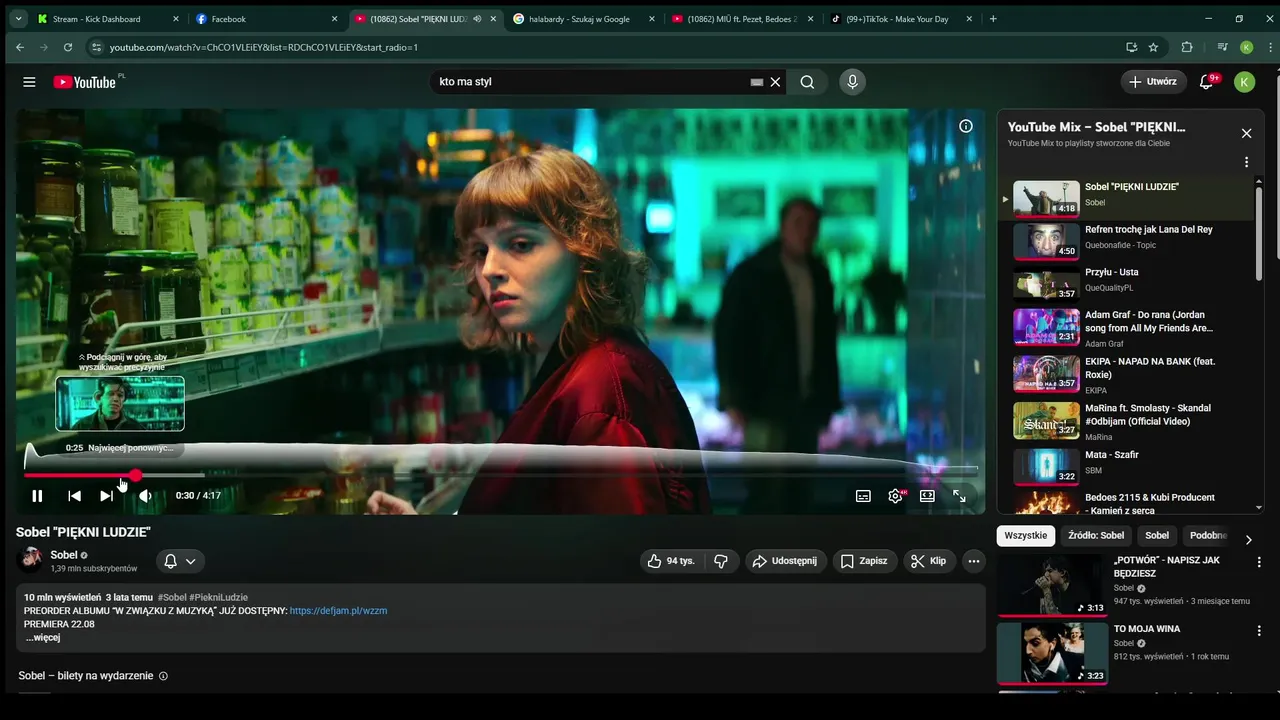The height and width of the screenshot is (720, 1280).
Task: Skip to the previous video
Action: [74, 496]
